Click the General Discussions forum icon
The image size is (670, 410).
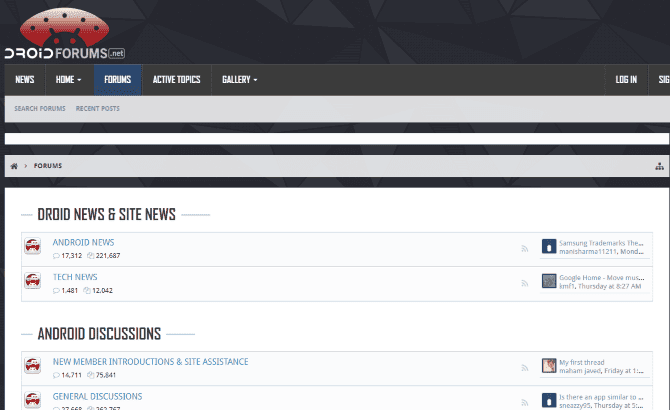[32, 400]
